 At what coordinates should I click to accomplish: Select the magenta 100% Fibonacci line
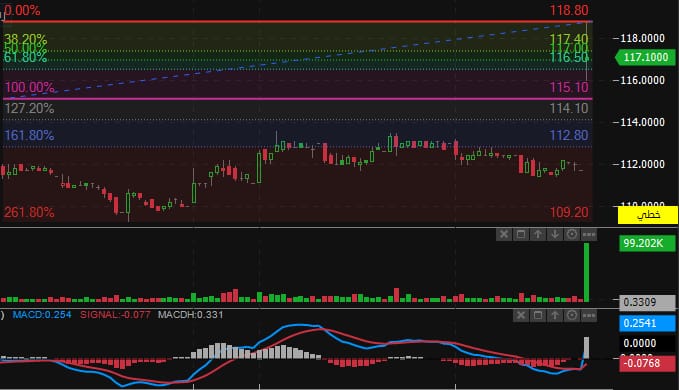click(297, 99)
